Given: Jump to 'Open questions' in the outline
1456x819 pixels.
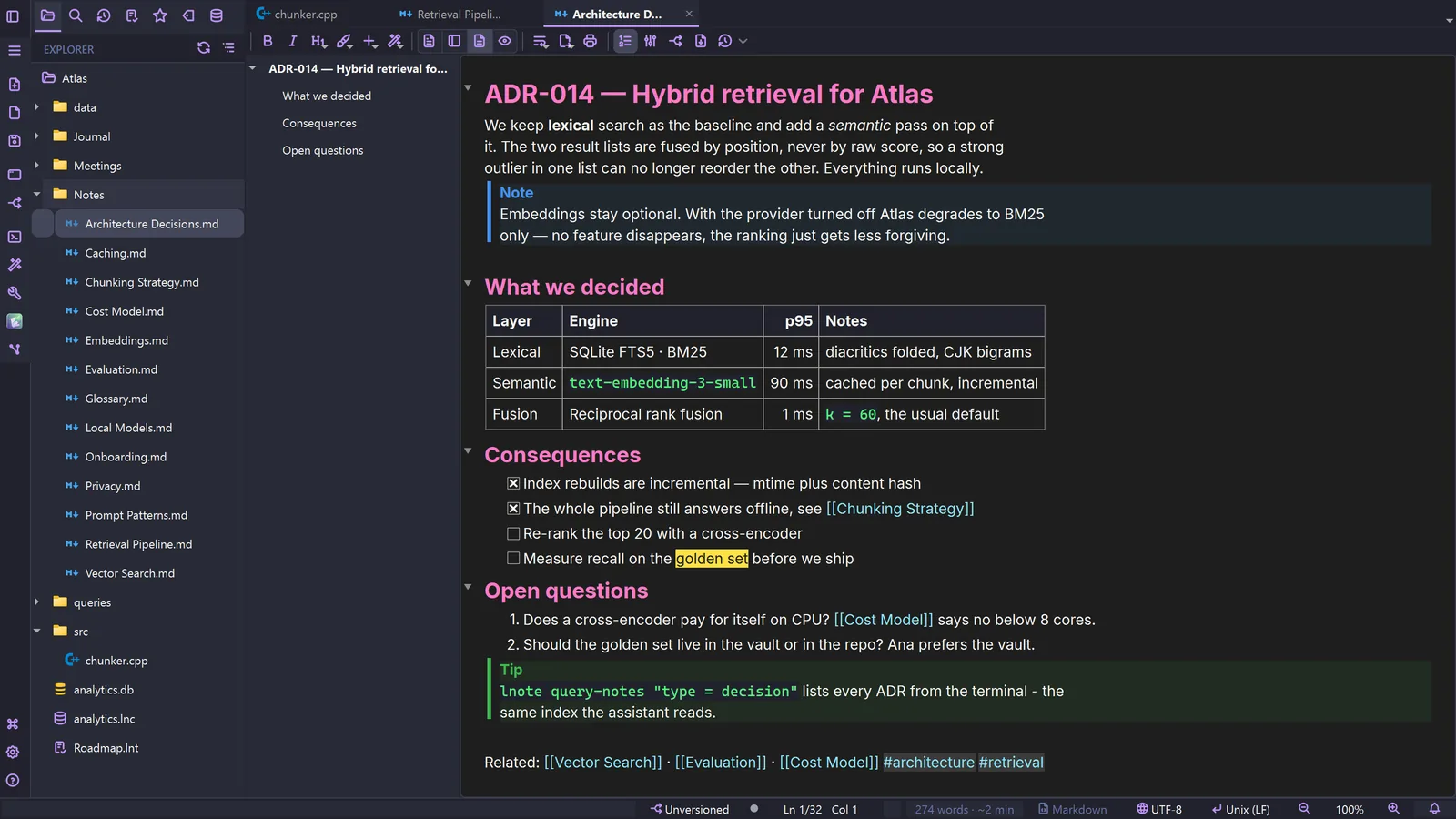Looking at the screenshot, I should 323,150.
